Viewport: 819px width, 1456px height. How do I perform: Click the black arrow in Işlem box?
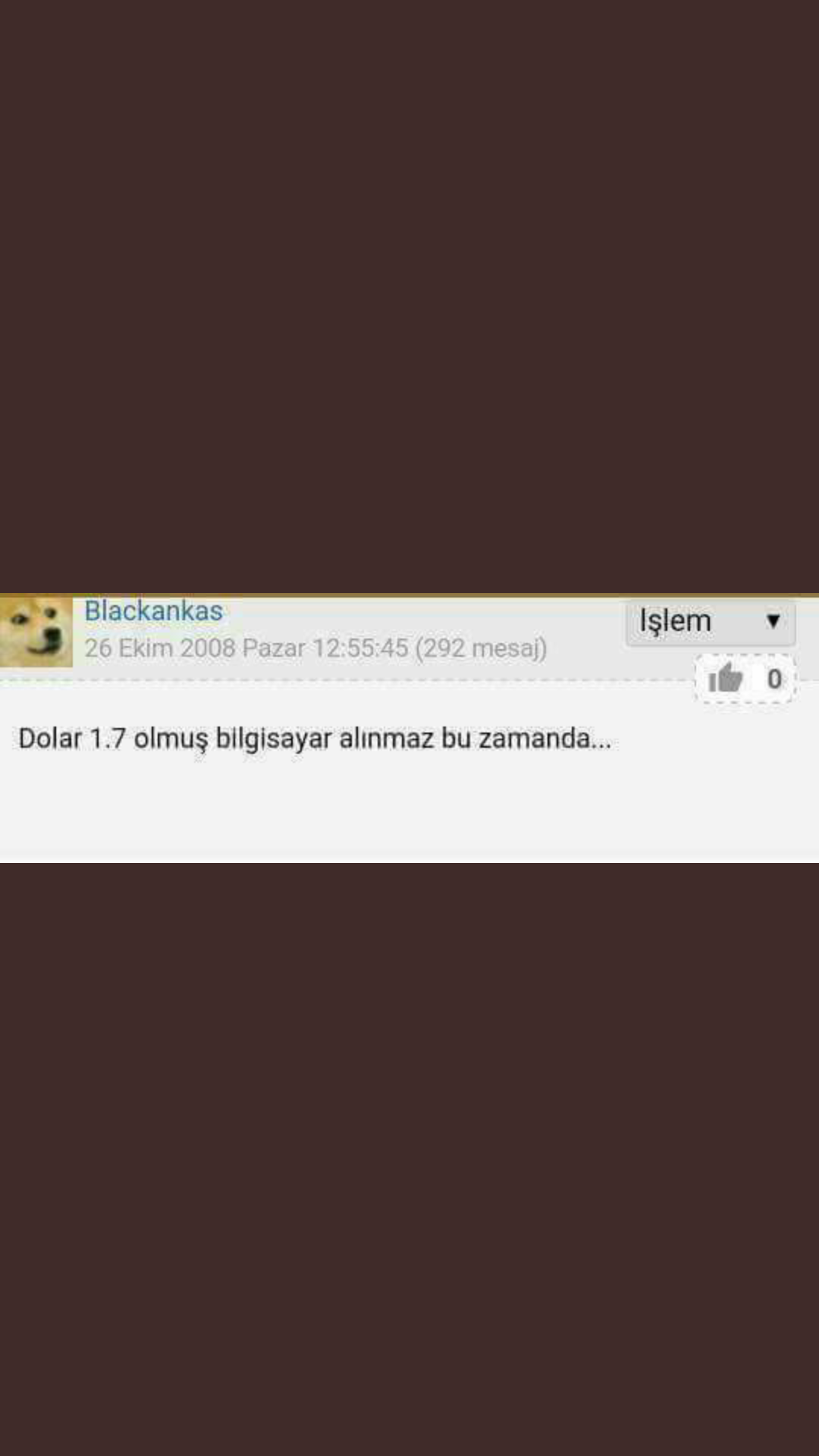773,621
